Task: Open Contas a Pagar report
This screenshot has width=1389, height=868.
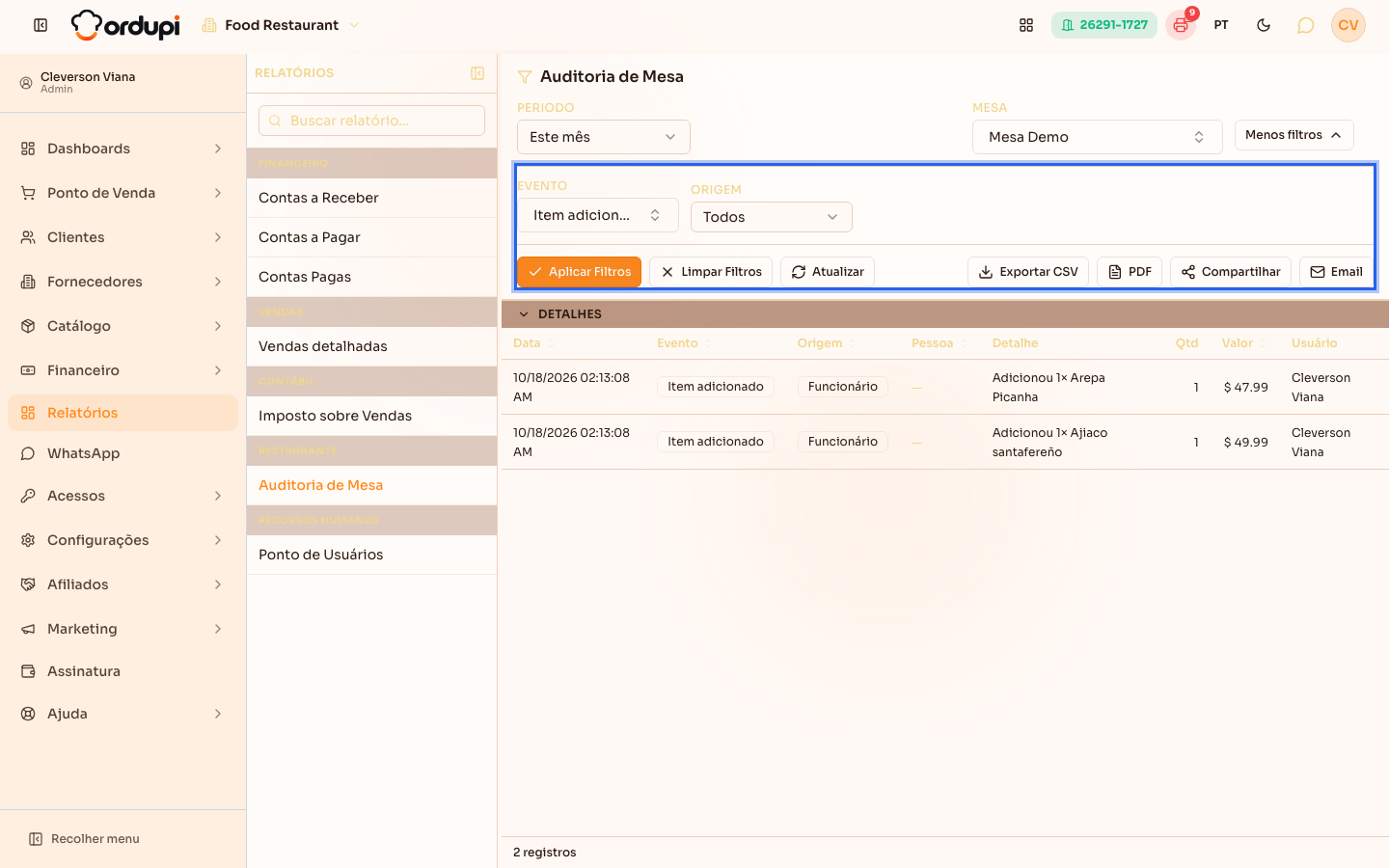Action: (x=371, y=237)
